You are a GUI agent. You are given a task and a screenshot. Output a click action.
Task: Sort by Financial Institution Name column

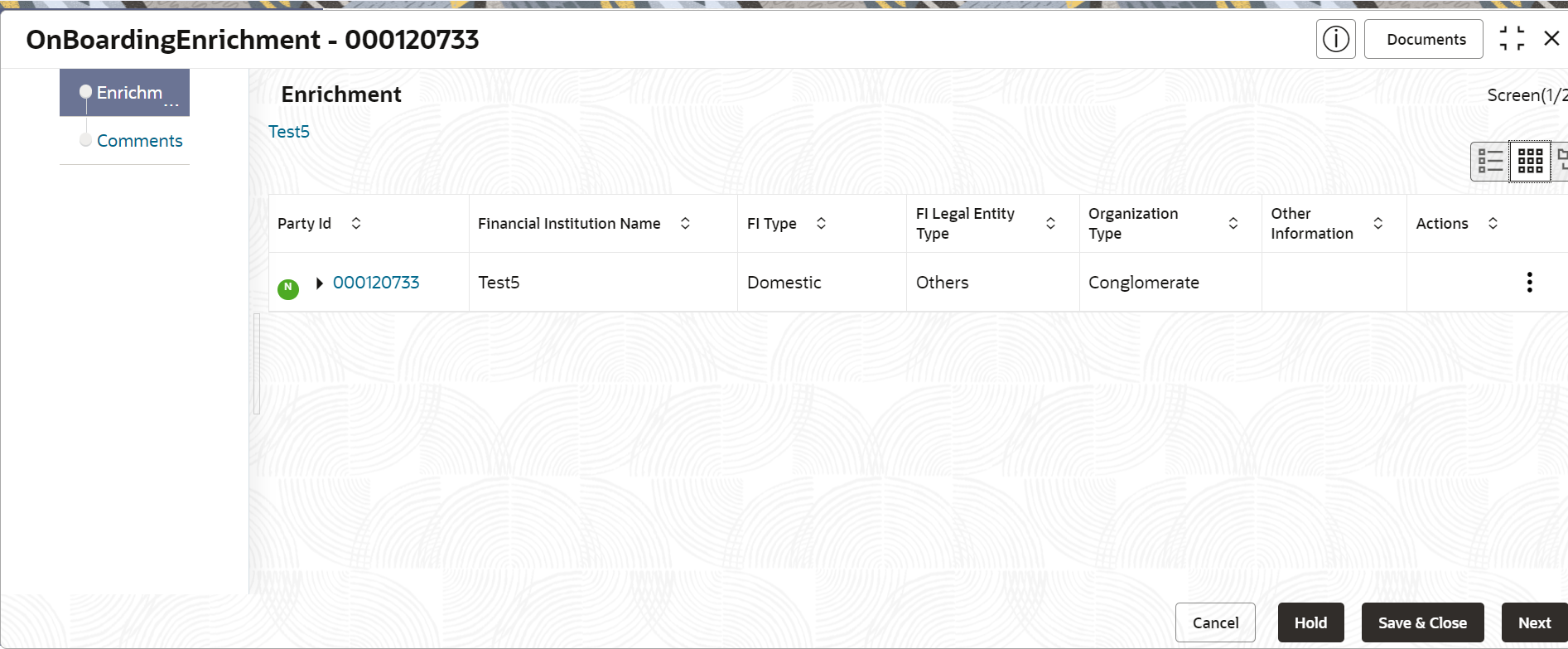[685, 223]
